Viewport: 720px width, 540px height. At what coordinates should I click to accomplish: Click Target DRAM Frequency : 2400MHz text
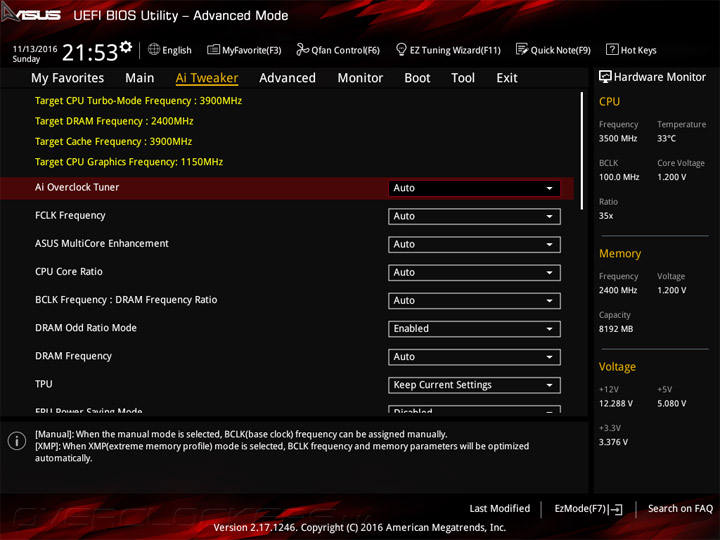tap(114, 121)
